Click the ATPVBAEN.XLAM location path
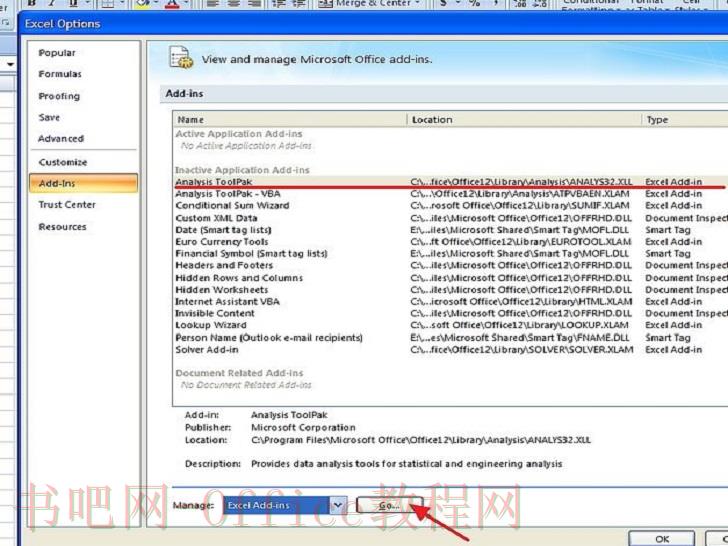 (520, 194)
